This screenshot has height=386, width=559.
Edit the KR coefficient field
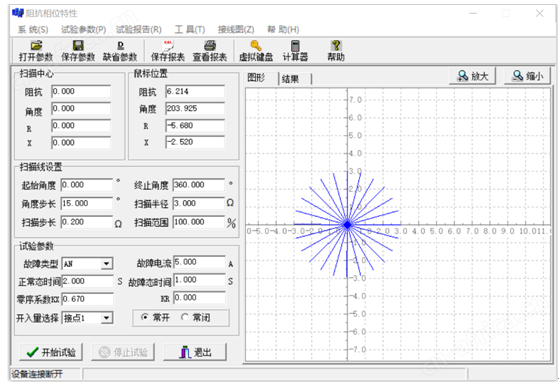pyautogui.click(x=200, y=298)
